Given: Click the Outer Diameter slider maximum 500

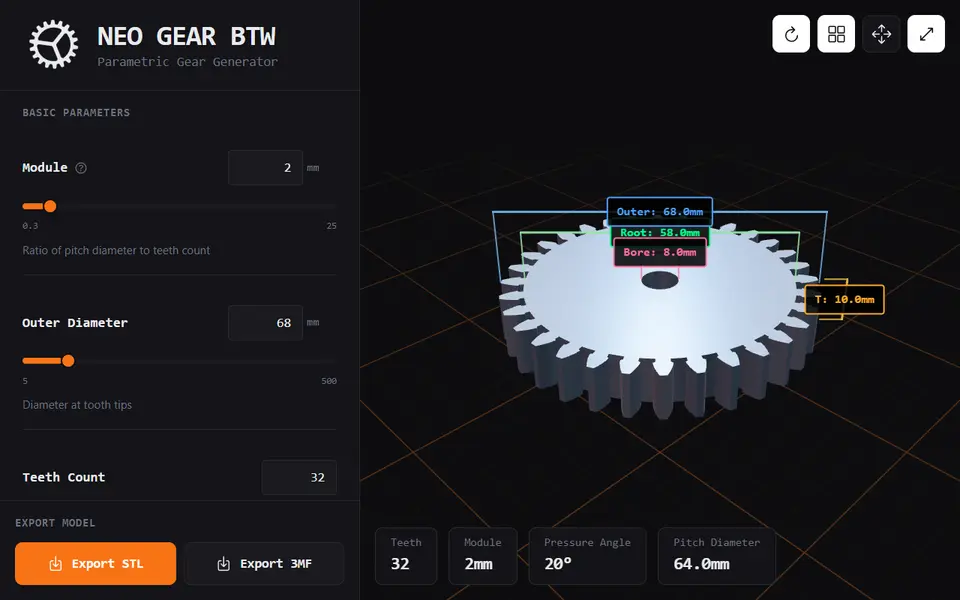Looking at the screenshot, I should (x=329, y=381).
